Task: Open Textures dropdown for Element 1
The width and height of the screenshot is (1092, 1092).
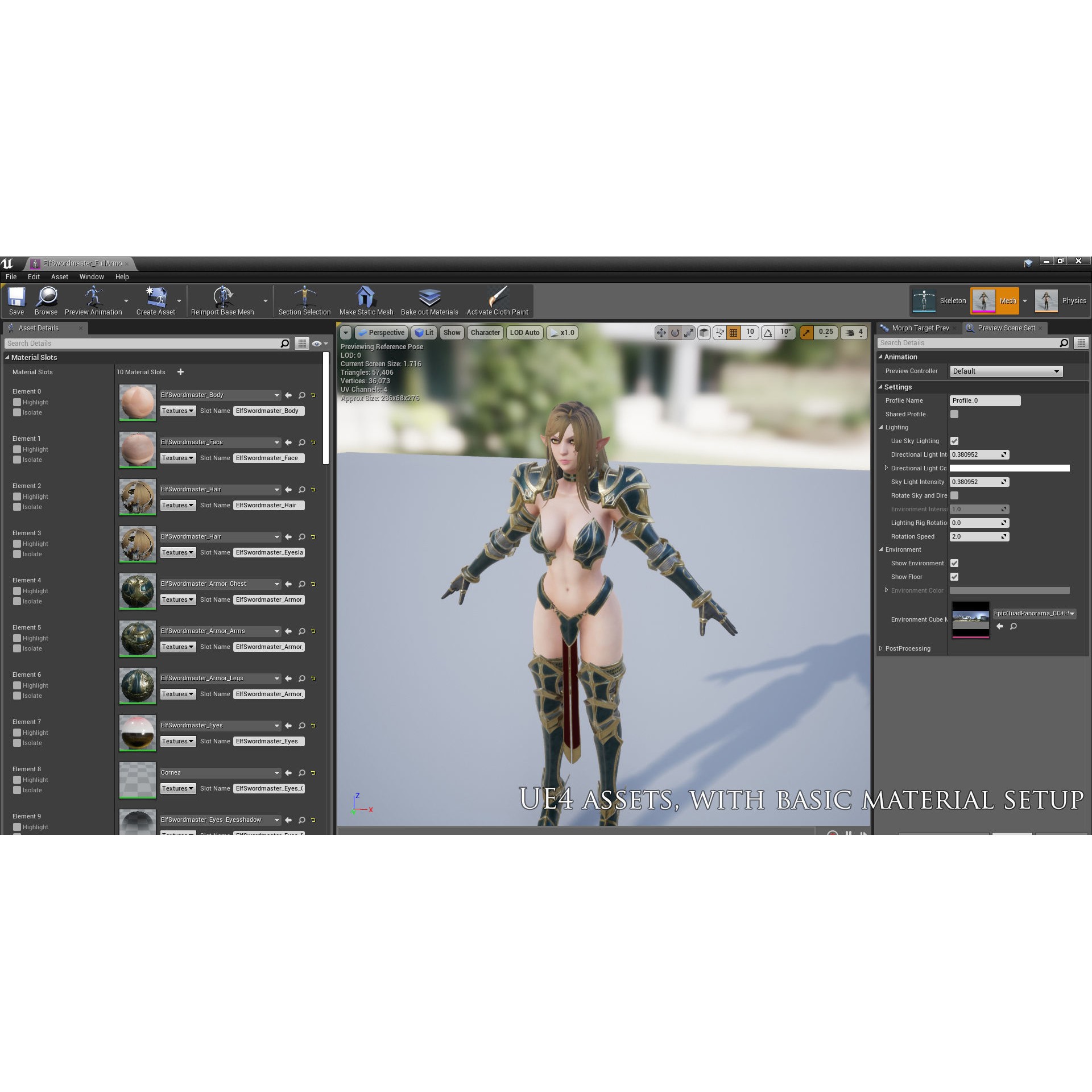Action: pyautogui.click(x=178, y=458)
